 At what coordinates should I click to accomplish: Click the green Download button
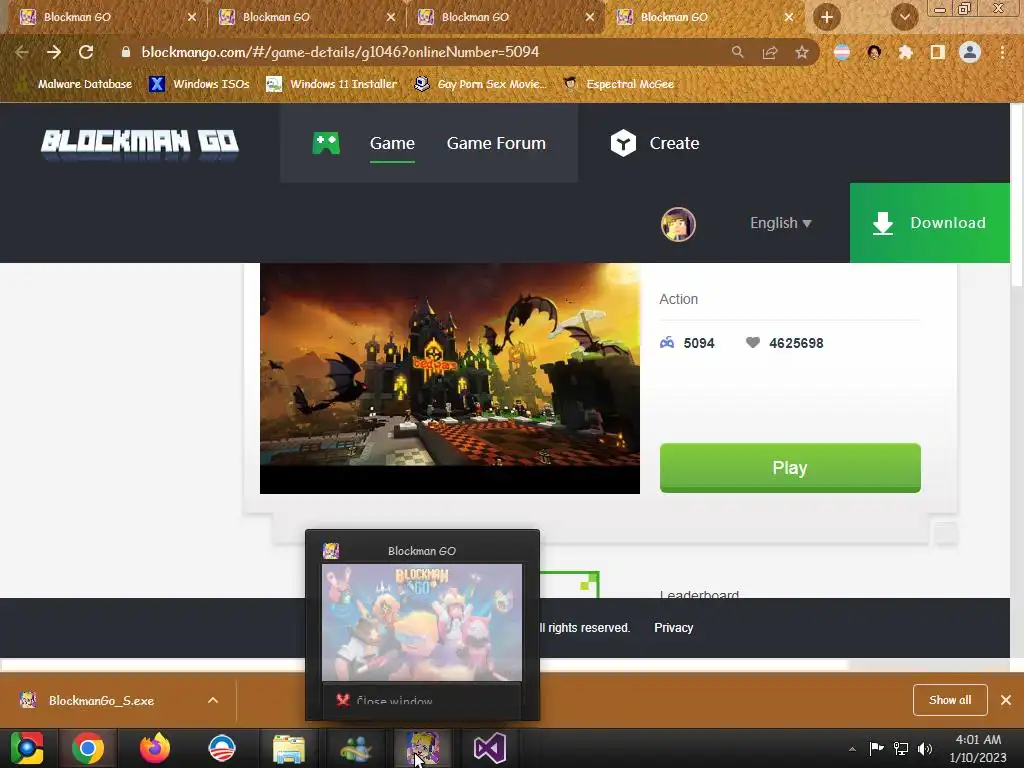click(x=929, y=223)
